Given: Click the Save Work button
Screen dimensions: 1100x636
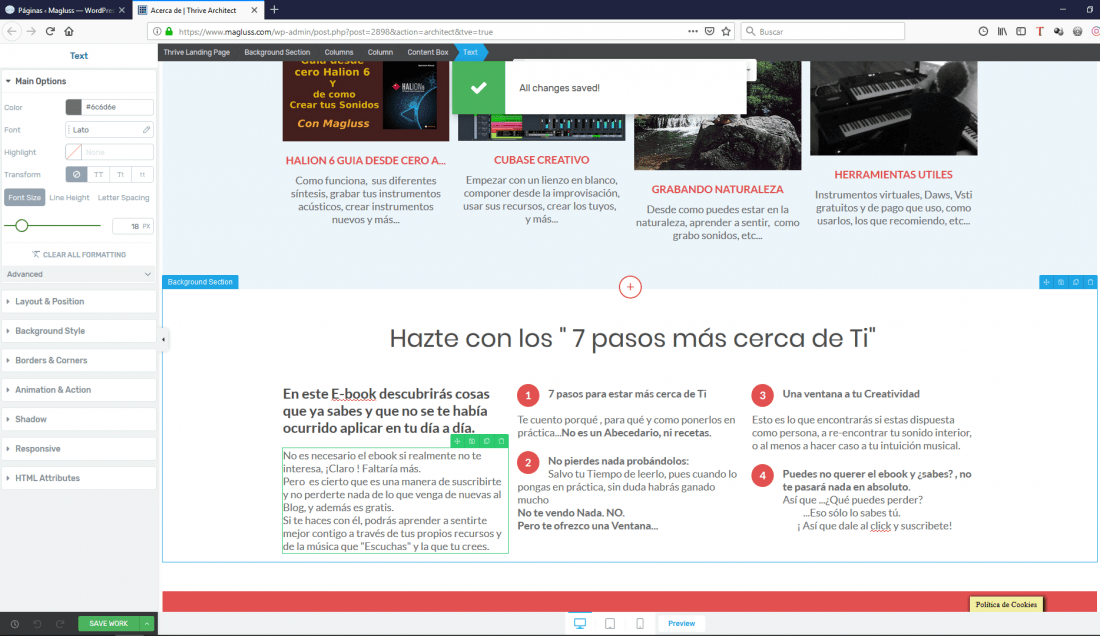Looking at the screenshot, I should 109,623.
